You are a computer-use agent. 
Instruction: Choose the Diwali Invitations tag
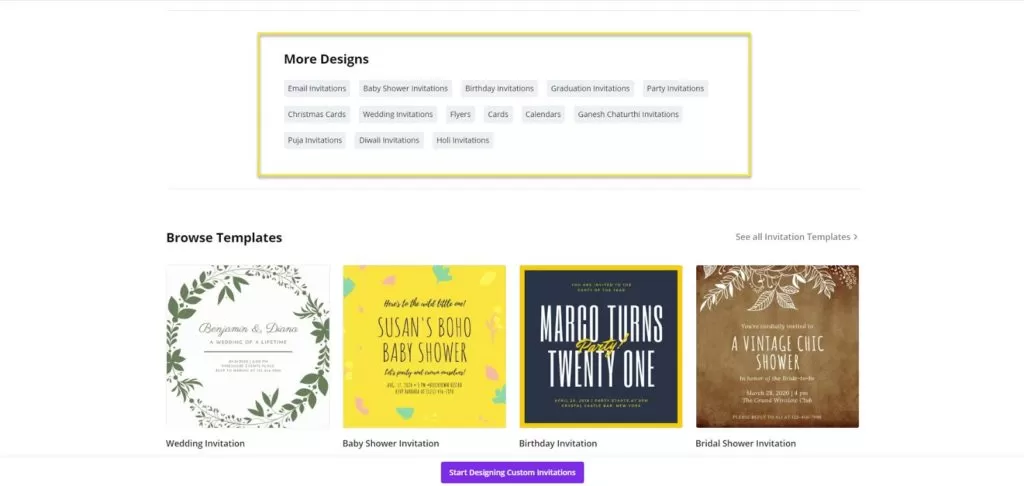click(x=389, y=140)
